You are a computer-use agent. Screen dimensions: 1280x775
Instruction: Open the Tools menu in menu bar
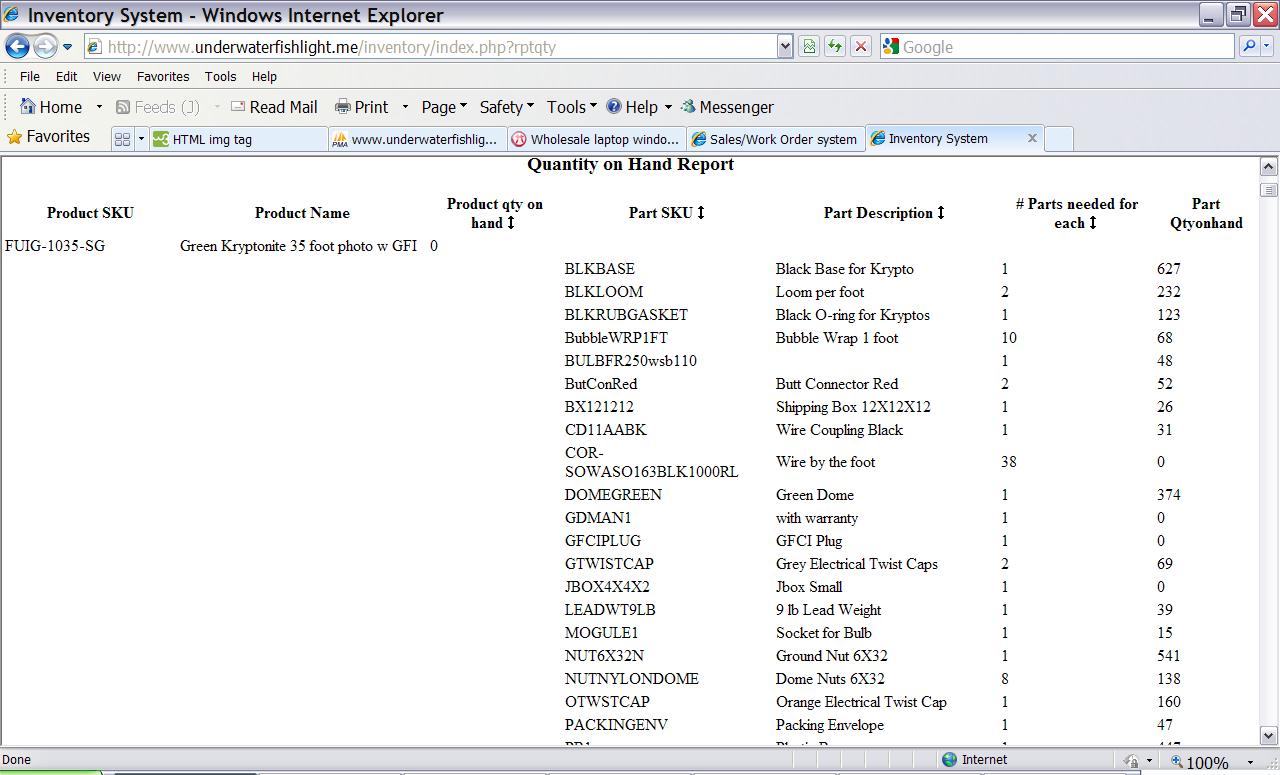click(221, 76)
